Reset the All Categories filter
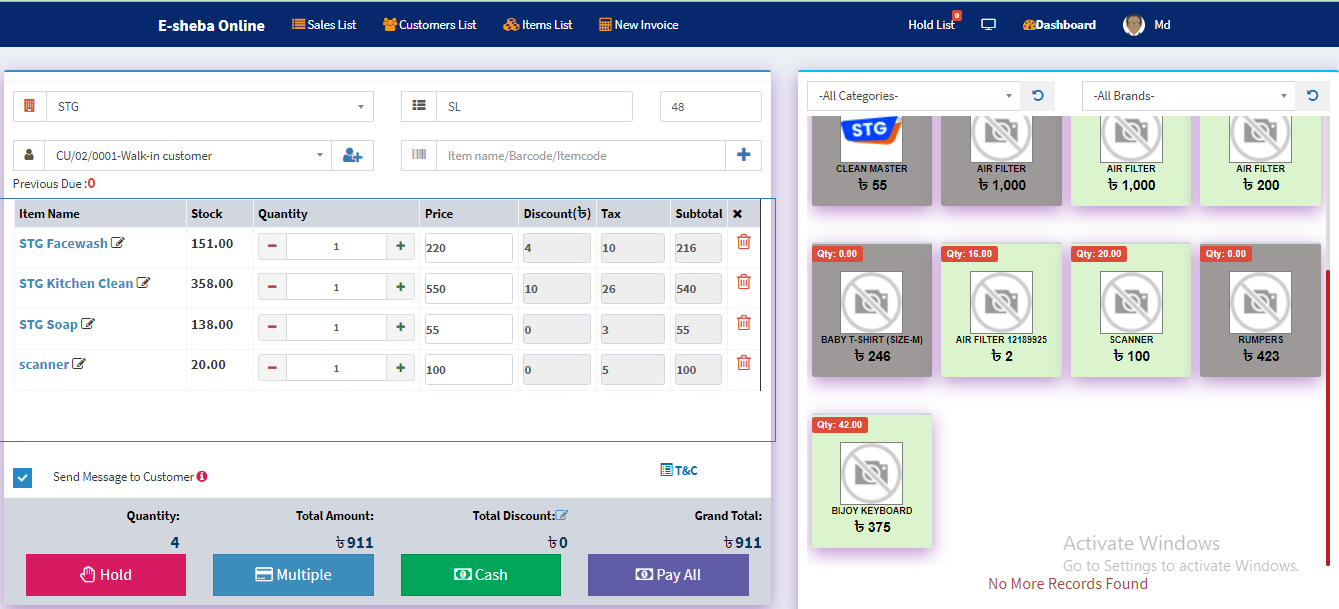The width and height of the screenshot is (1339, 609). coord(1038,96)
